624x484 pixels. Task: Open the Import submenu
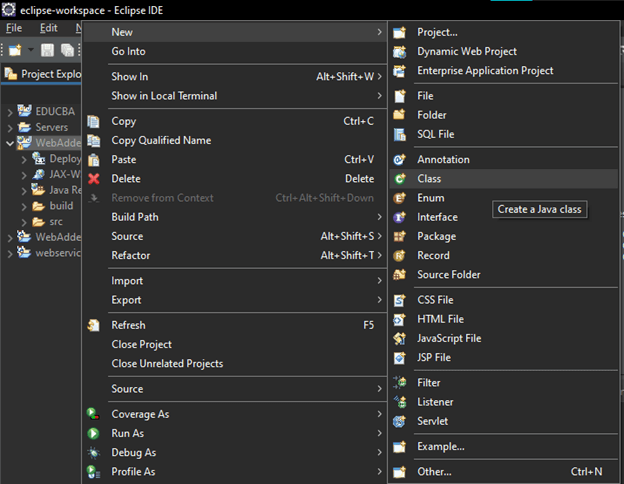tap(235, 281)
